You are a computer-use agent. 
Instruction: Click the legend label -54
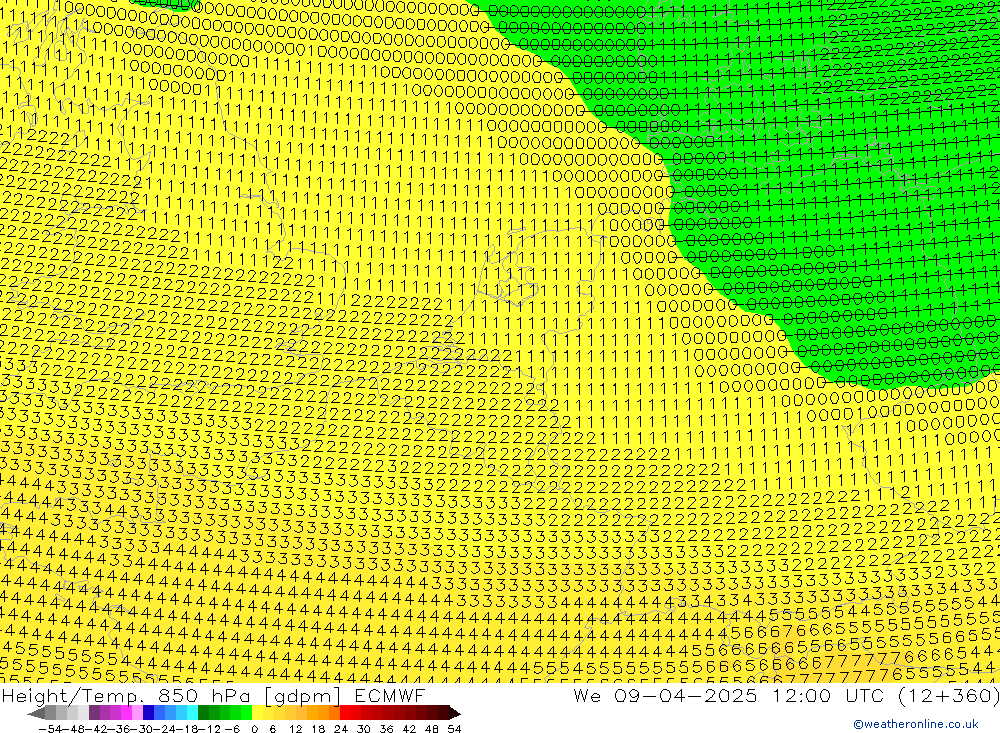tap(51, 729)
